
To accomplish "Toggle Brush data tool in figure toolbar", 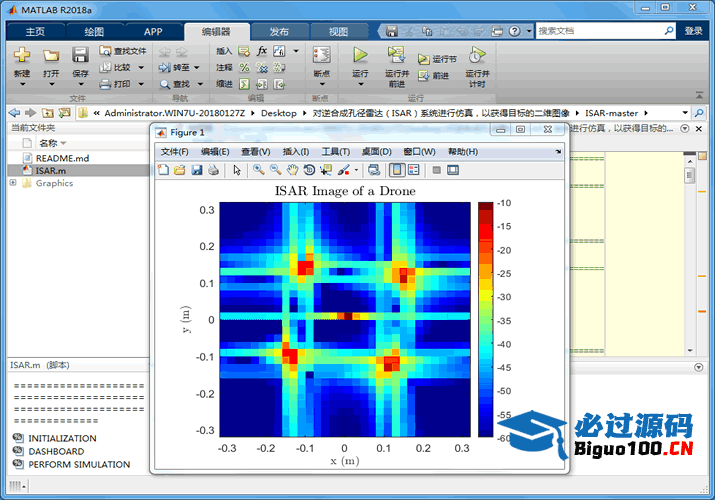I will 344,170.
